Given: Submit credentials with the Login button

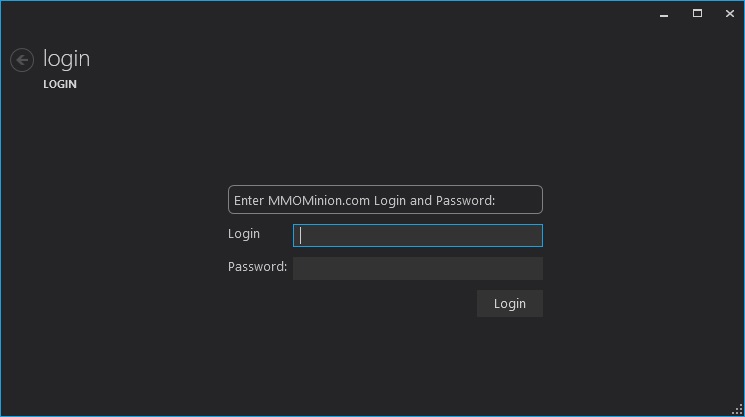Looking at the screenshot, I should tap(509, 303).
